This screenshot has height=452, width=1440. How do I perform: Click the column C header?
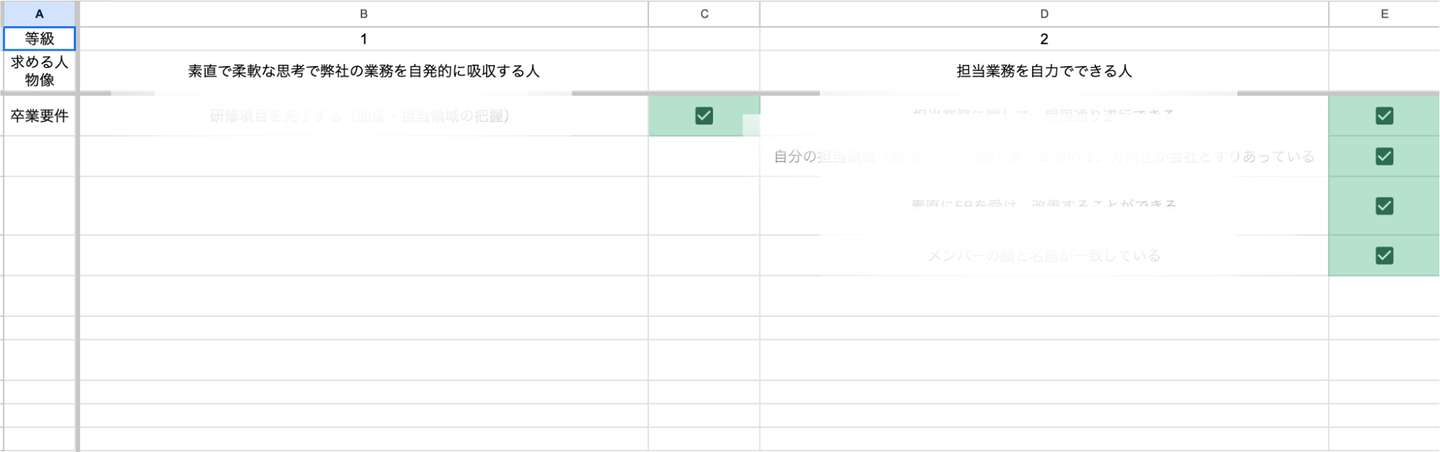click(x=704, y=13)
